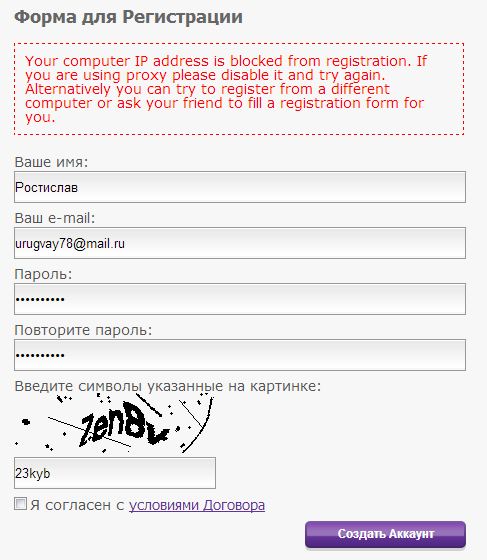487x560 pixels.
Task: Click the large black dot on captcha's left
Action: tap(26, 422)
